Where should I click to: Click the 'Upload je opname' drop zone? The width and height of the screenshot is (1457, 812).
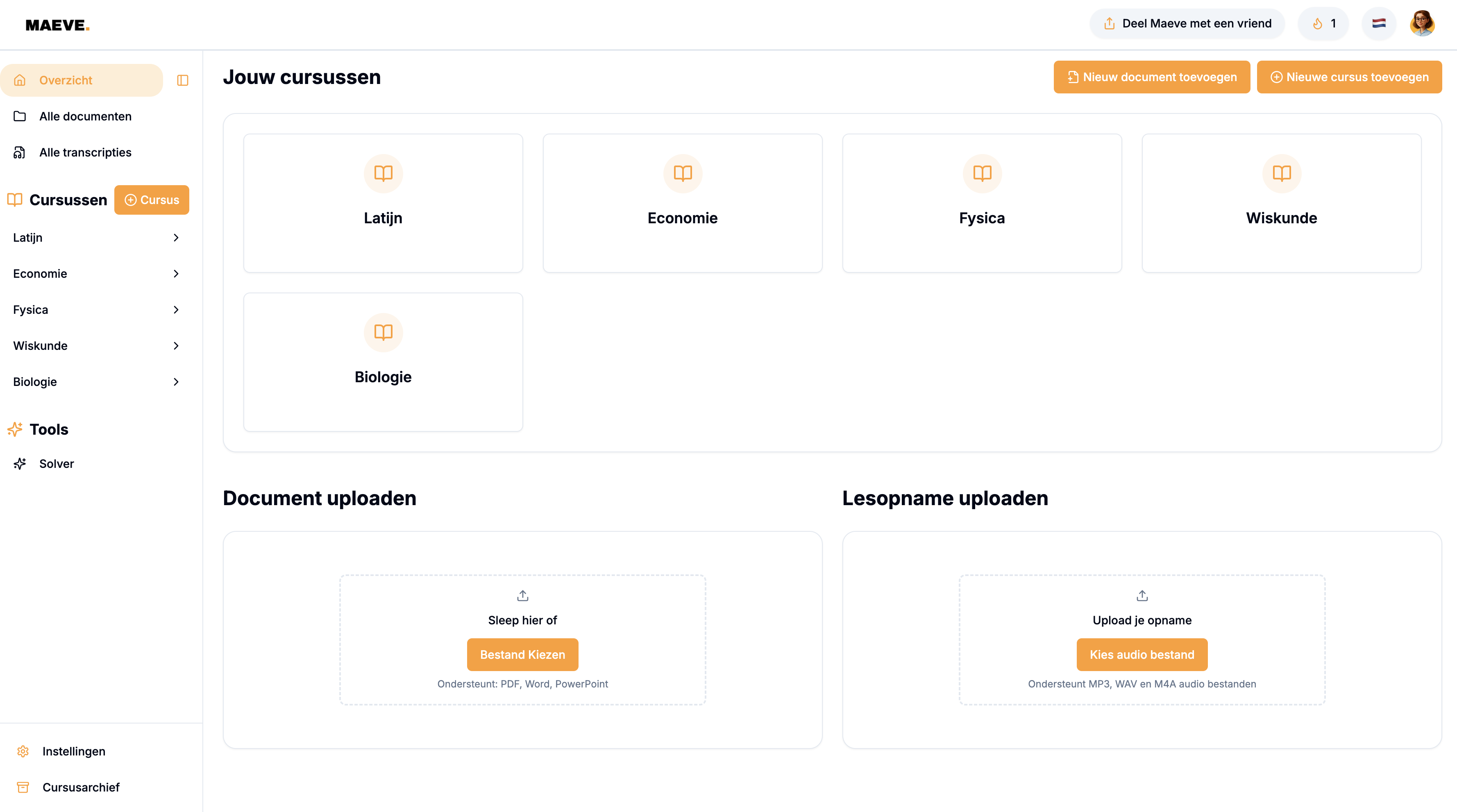1142,640
